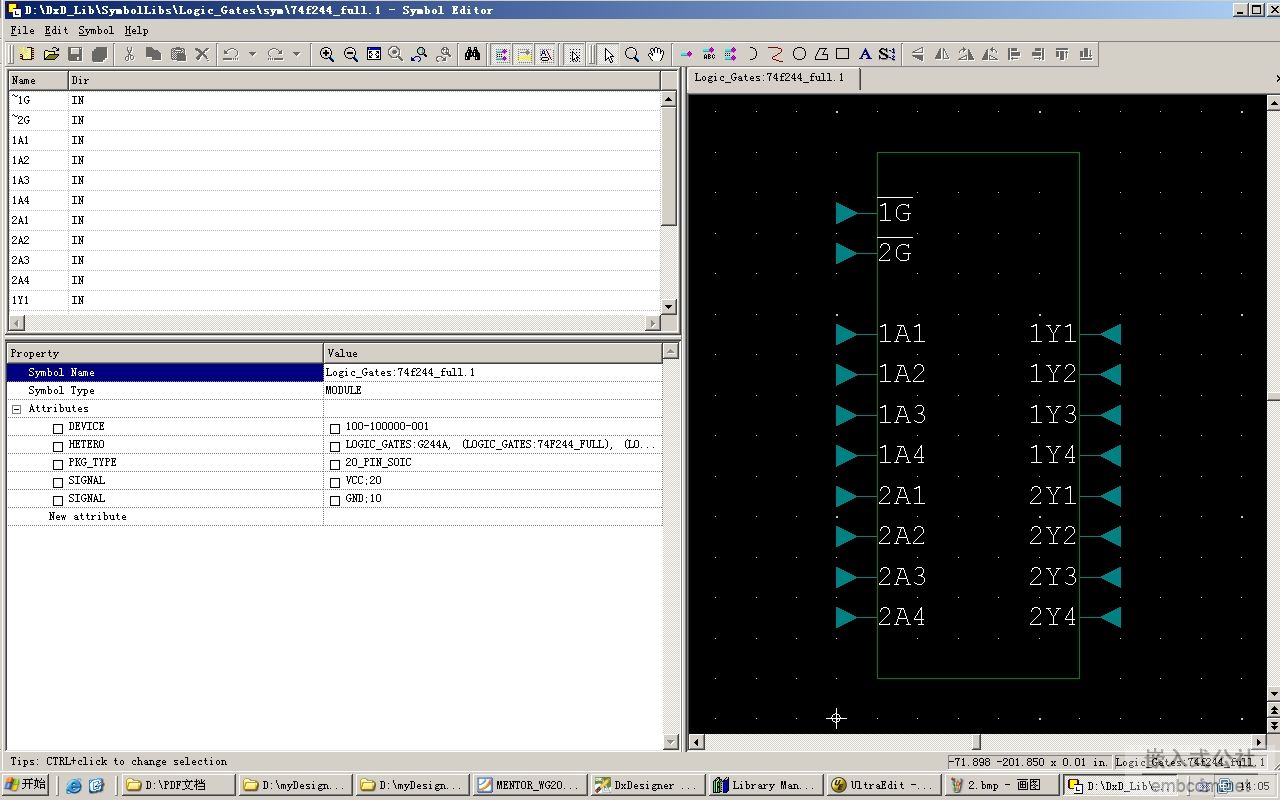Click the 'S' property text tool
1280x800 pixels.
click(x=887, y=54)
